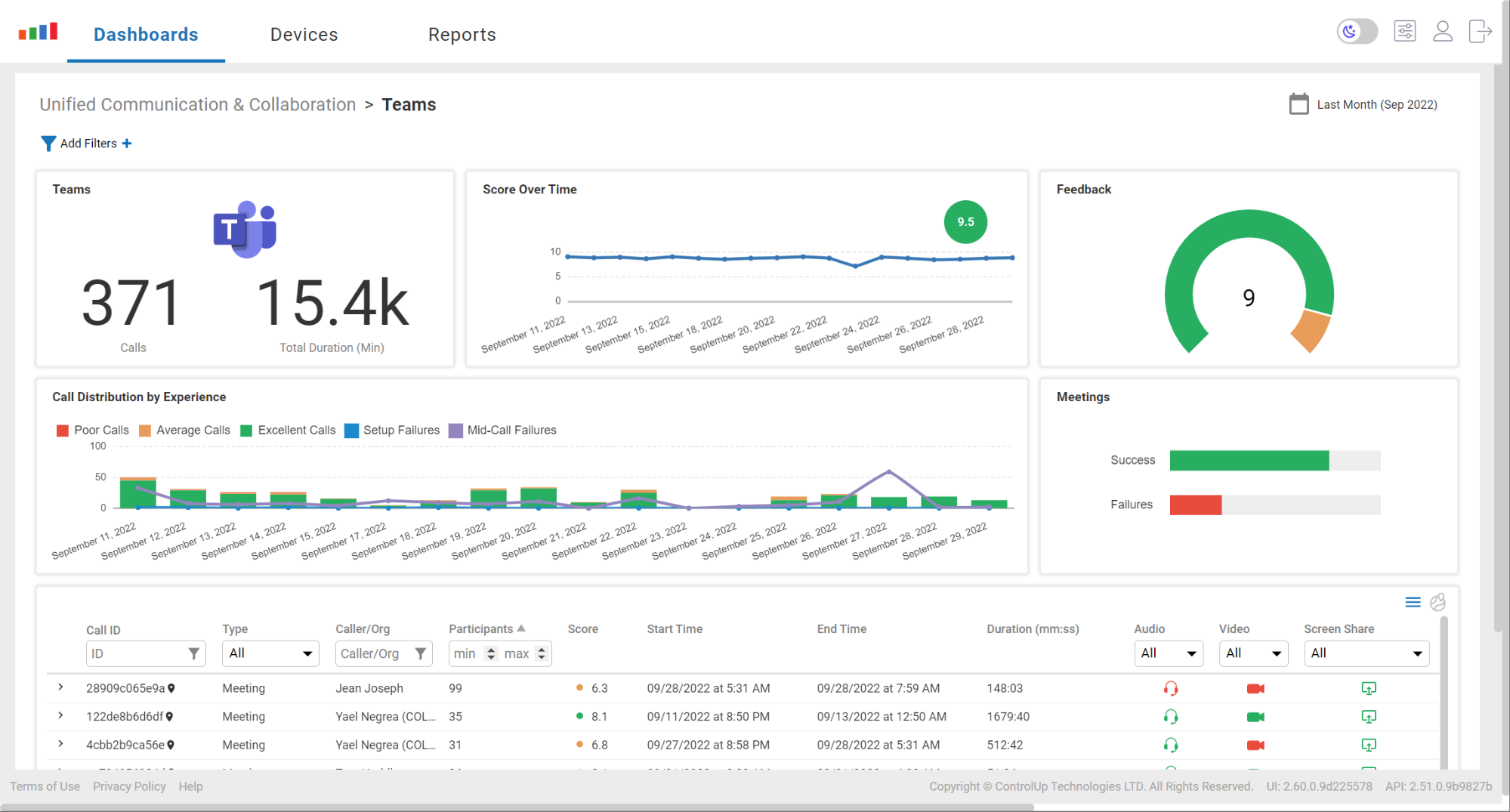
Task: Click the red Failures meetings bar
Action: pyautogui.click(x=1195, y=505)
